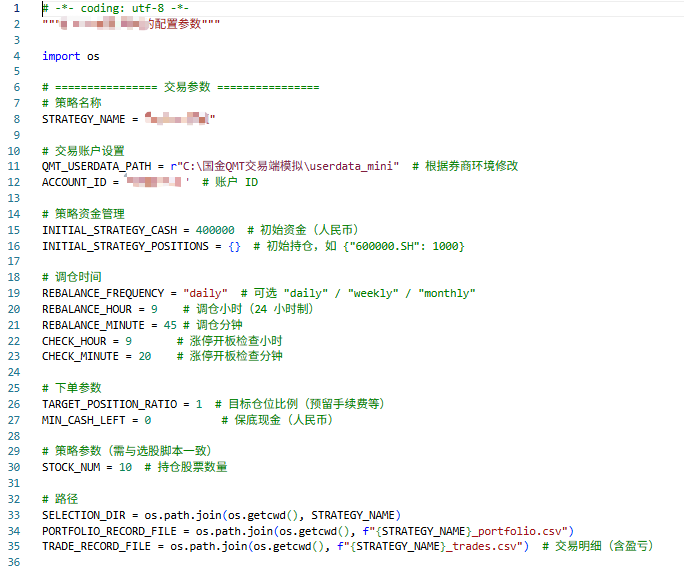Click the REBALANCE_HOUR variable name
The height and width of the screenshot is (578, 684).
(x=87, y=309)
